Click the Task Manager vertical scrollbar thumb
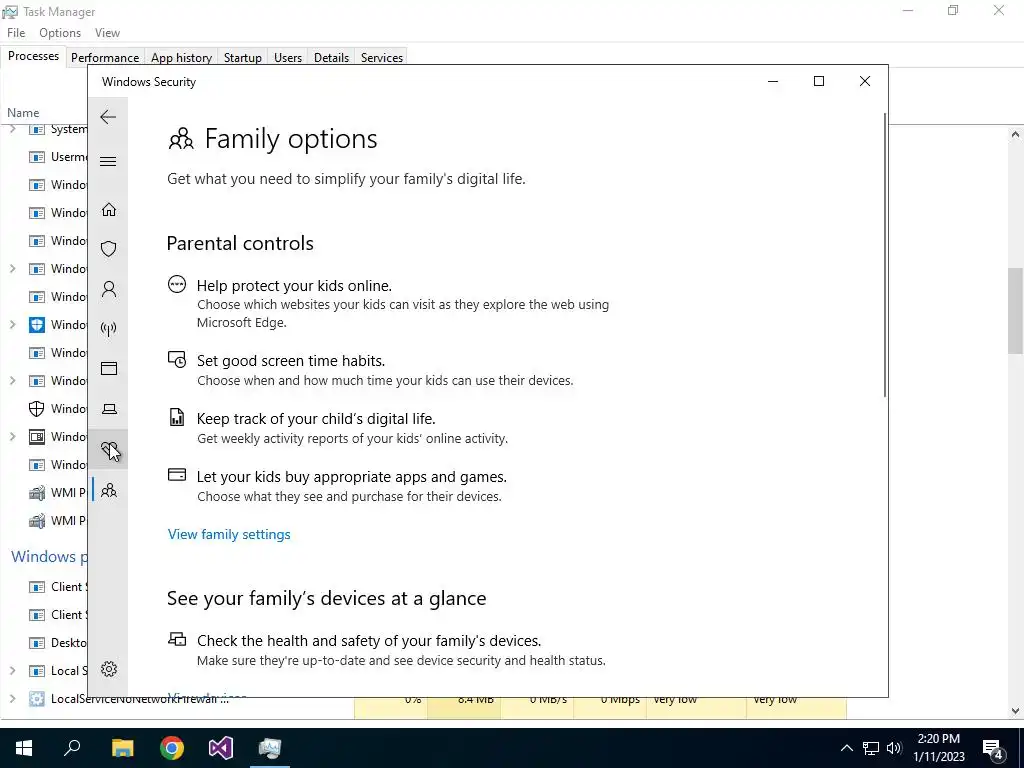Image resolution: width=1024 pixels, height=768 pixels. pyautogui.click(x=1015, y=311)
